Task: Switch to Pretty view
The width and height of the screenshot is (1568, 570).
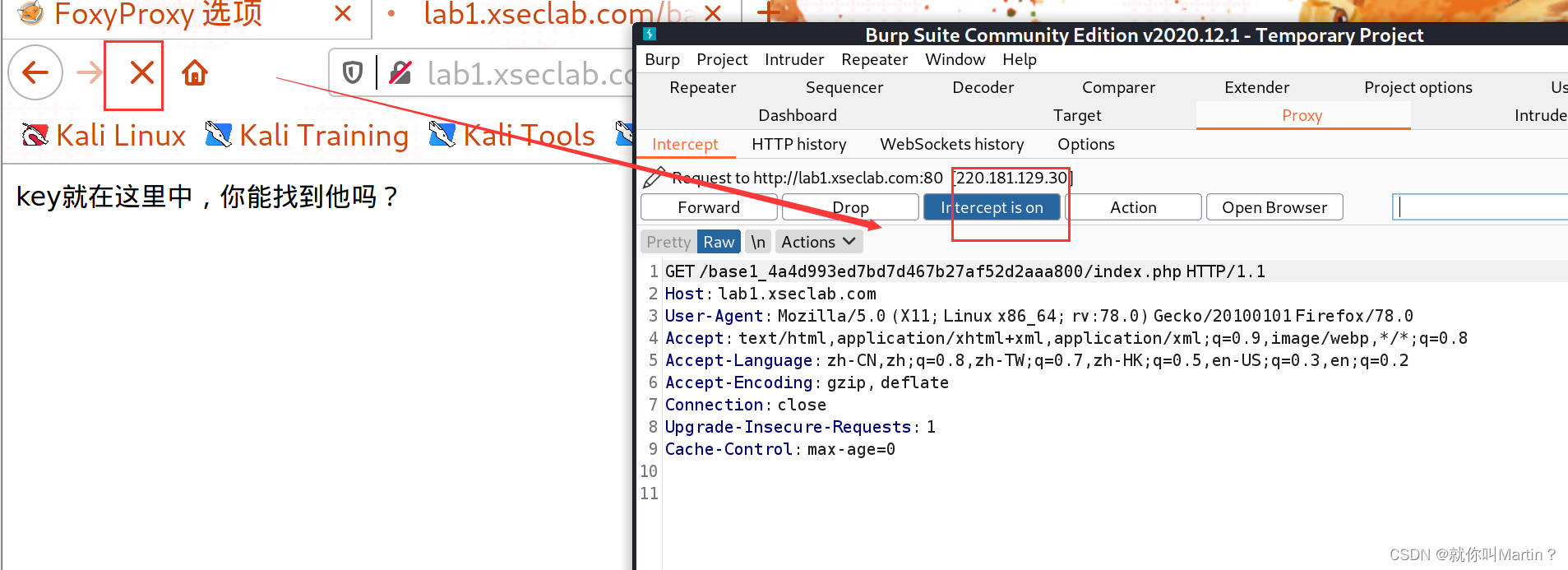Action: pyautogui.click(x=668, y=242)
